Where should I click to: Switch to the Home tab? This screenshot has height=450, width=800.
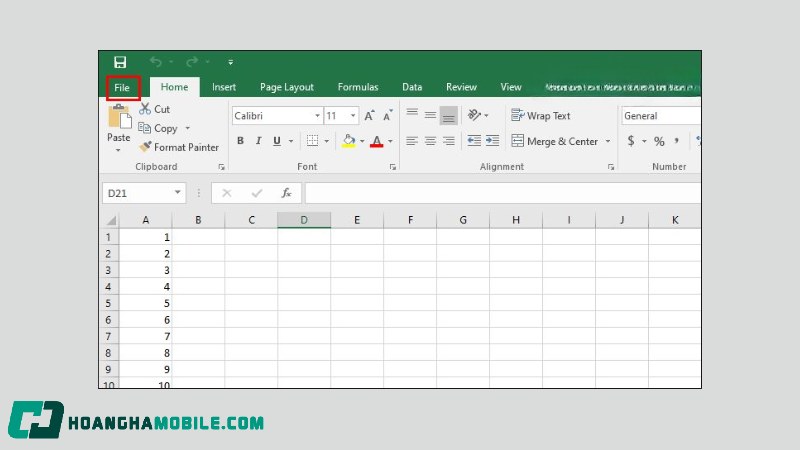coord(174,87)
